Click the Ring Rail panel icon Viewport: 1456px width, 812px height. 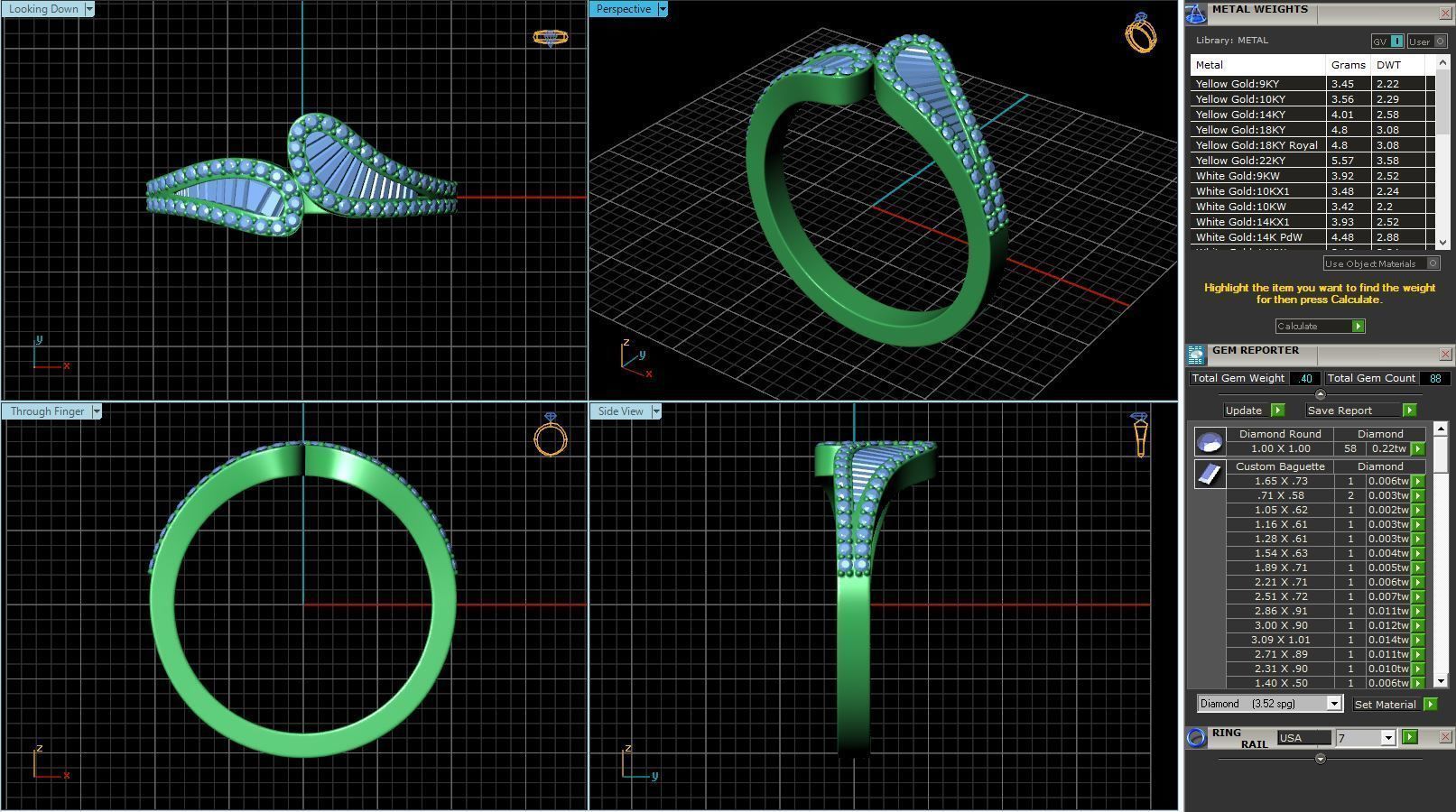coord(1196,738)
